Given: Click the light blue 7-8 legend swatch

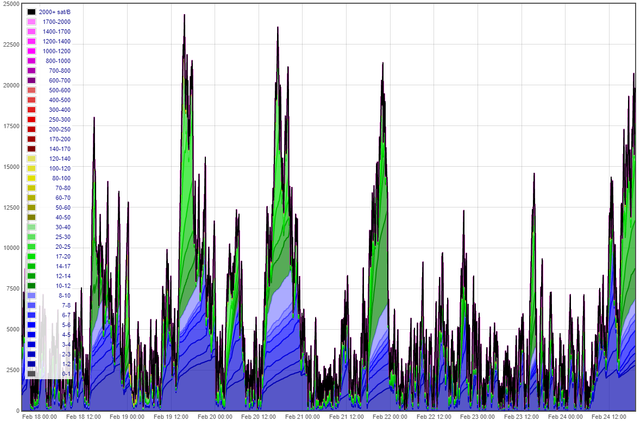Looking at the screenshot, I should pyautogui.click(x=31, y=306).
